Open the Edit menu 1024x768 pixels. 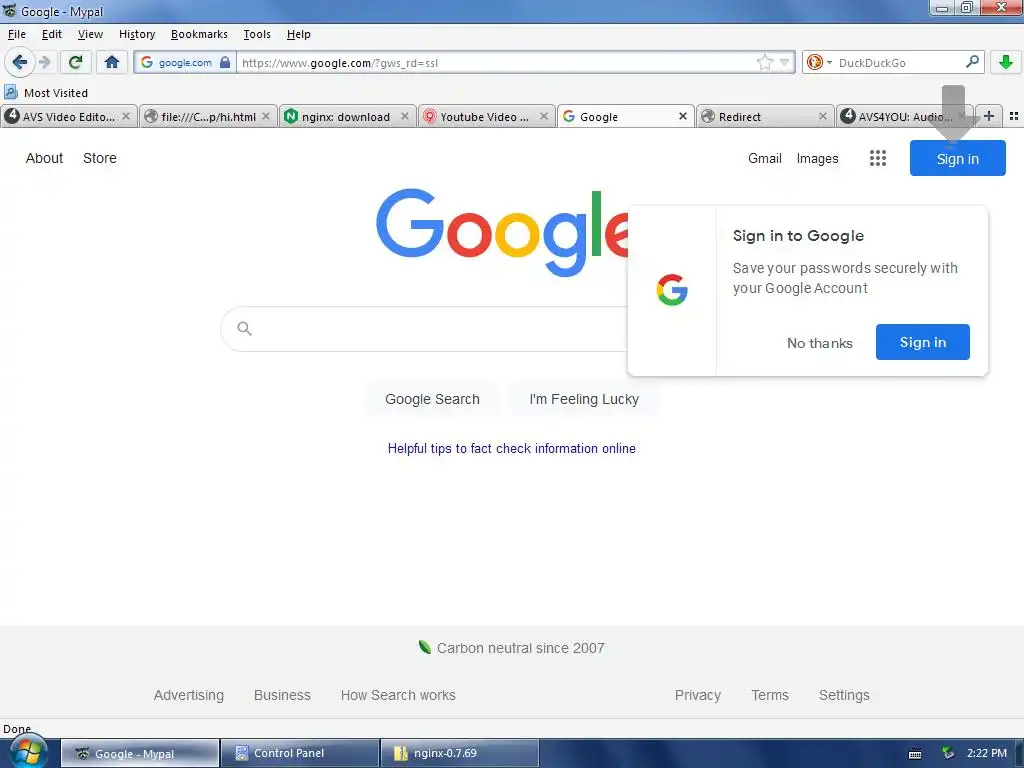(x=52, y=34)
